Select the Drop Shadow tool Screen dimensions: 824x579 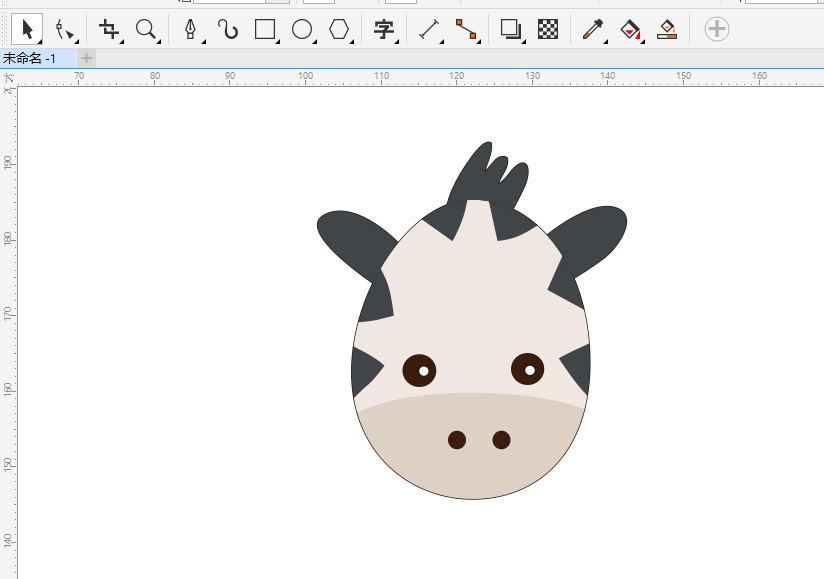click(511, 29)
